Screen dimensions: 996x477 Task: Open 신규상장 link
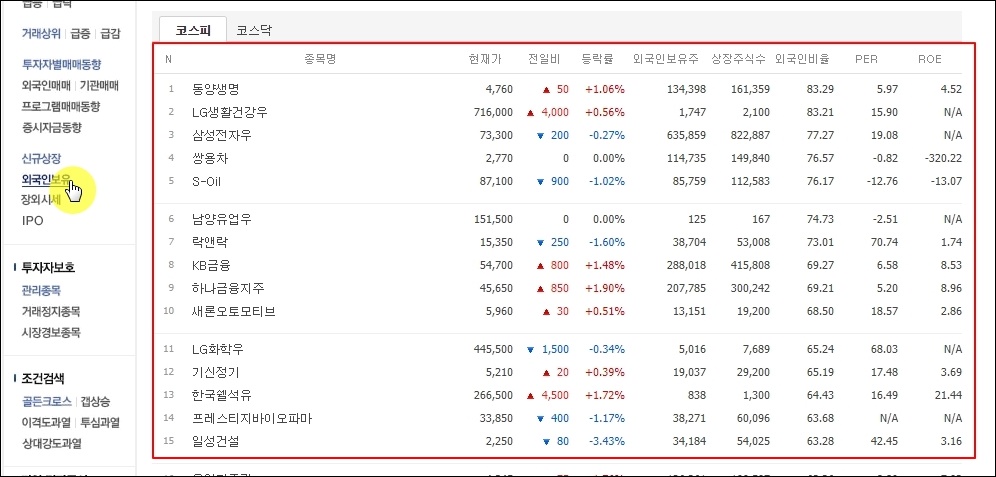point(41,158)
